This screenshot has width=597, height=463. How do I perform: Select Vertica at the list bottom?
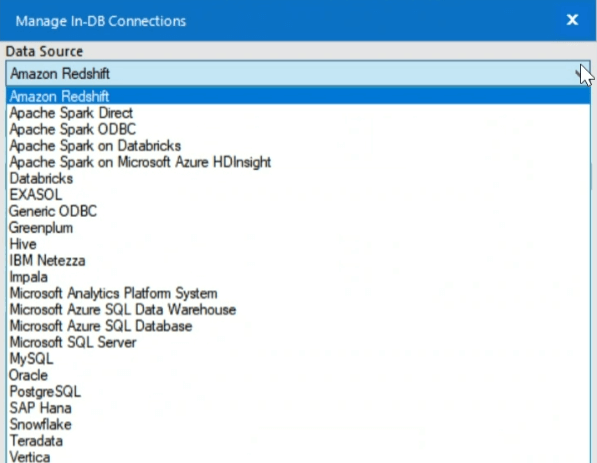click(298, 456)
